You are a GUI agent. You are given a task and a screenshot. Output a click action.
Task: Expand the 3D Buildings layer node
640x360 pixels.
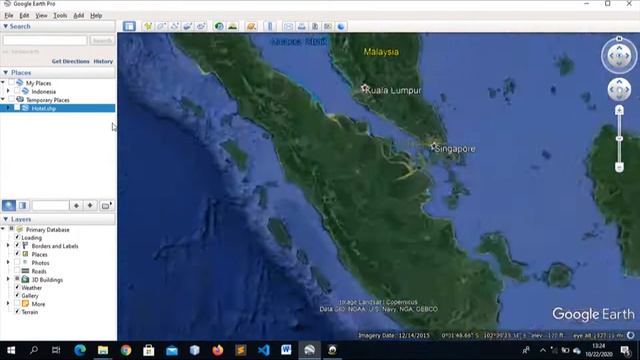(x=8, y=279)
